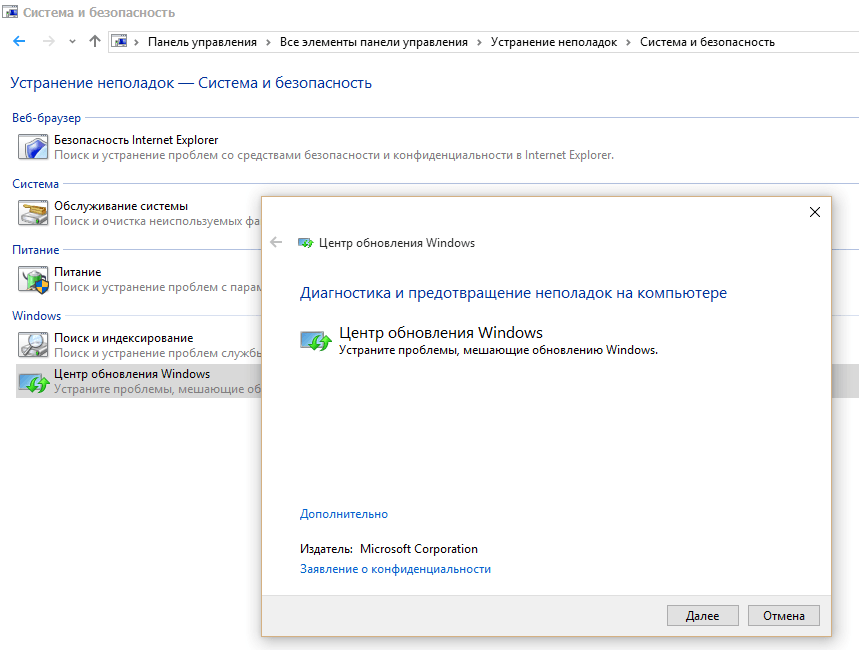
Task: Click the 'Питание' group header
Action: (x=36, y=250)
